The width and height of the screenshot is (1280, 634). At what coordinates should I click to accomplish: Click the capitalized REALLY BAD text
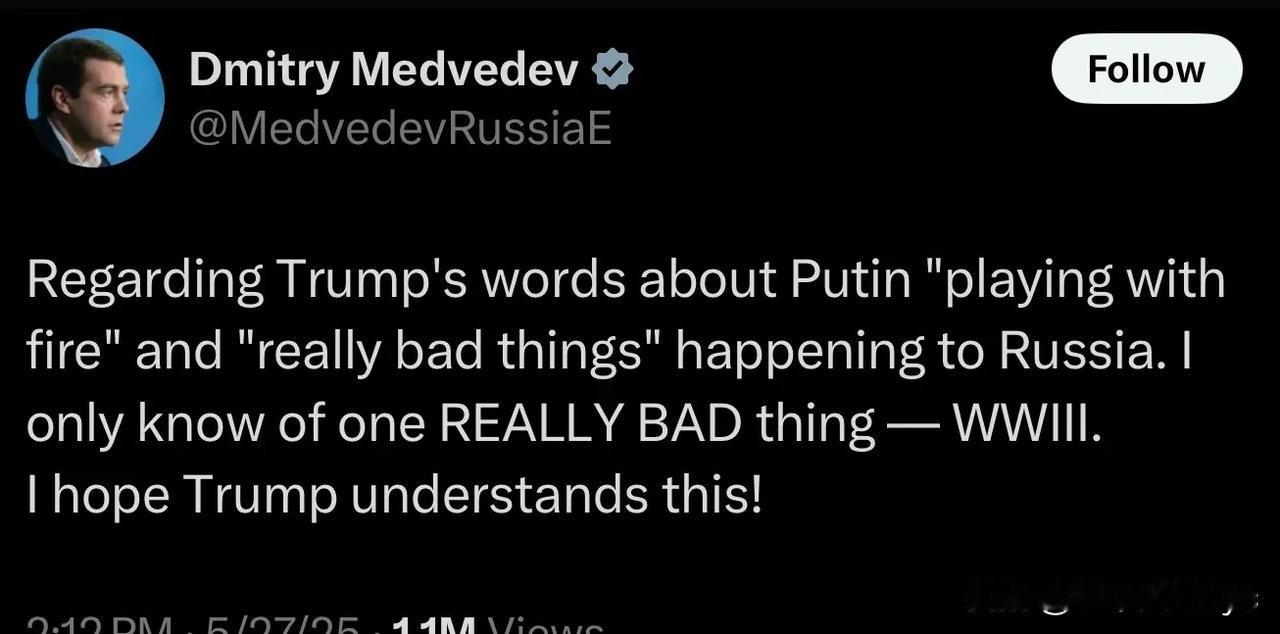[590, 424]
